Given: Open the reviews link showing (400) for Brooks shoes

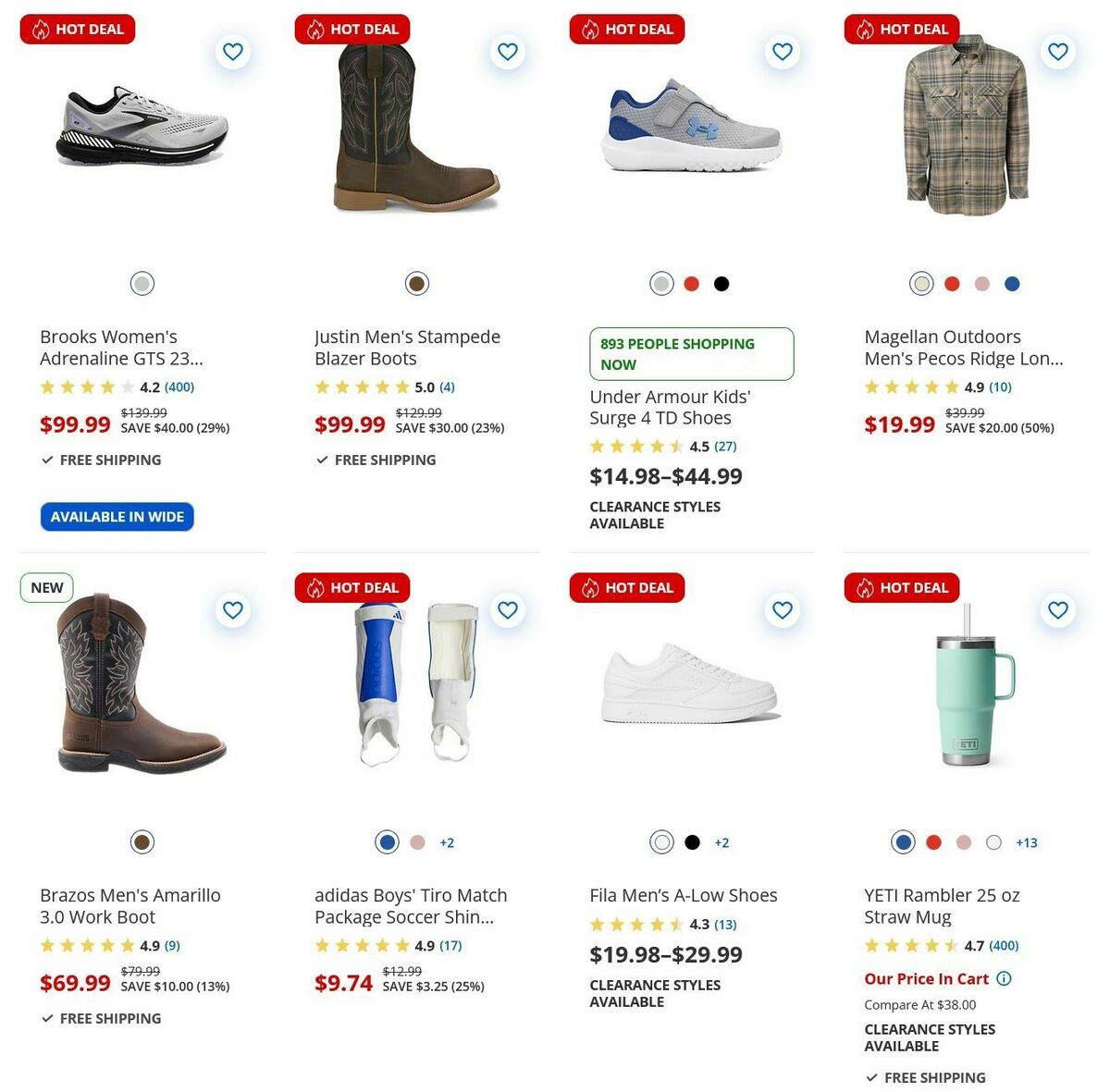Looking at the screenshot, I should 179,387.
